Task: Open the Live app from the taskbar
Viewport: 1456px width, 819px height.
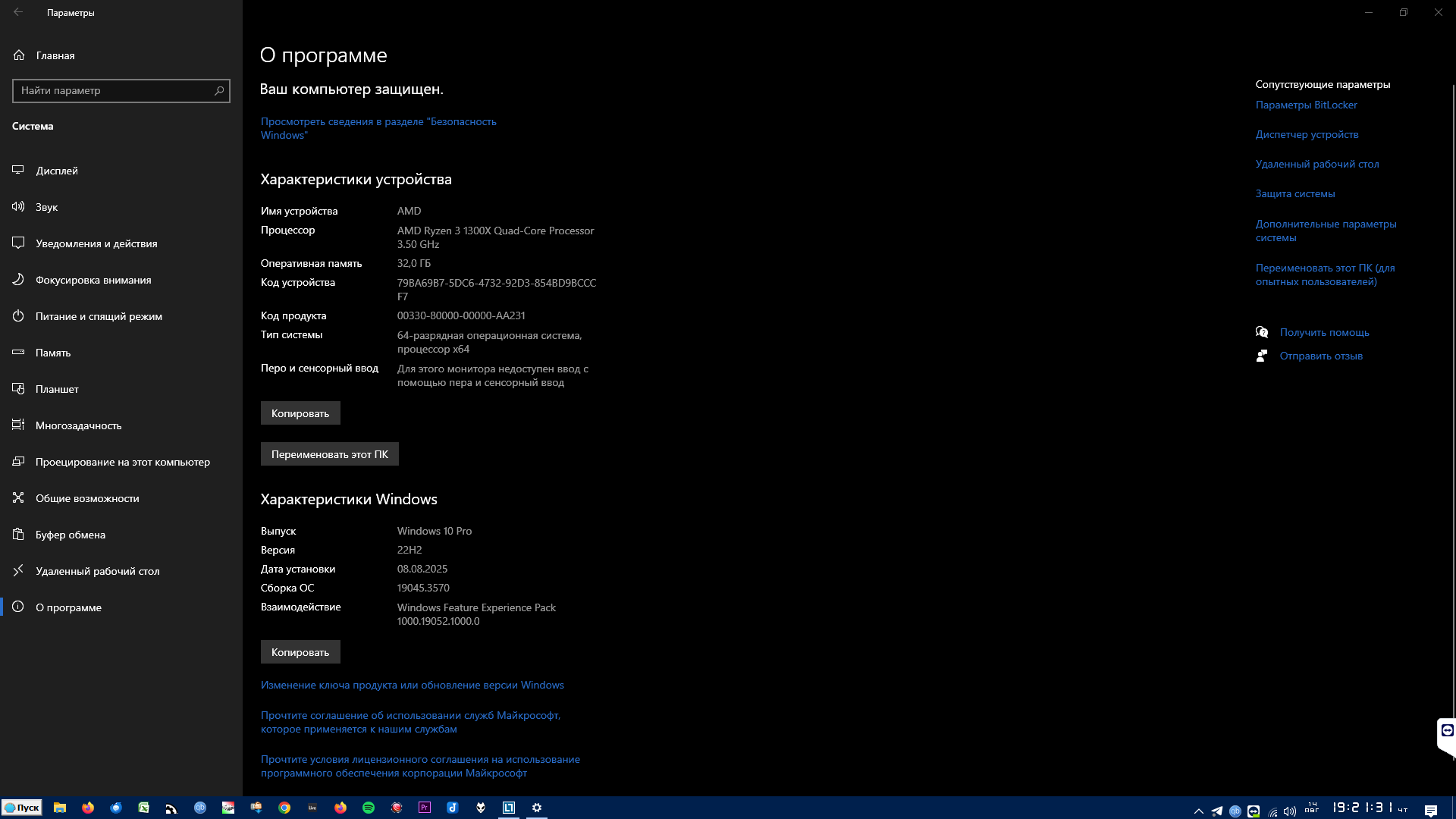Action: (312, 808)
